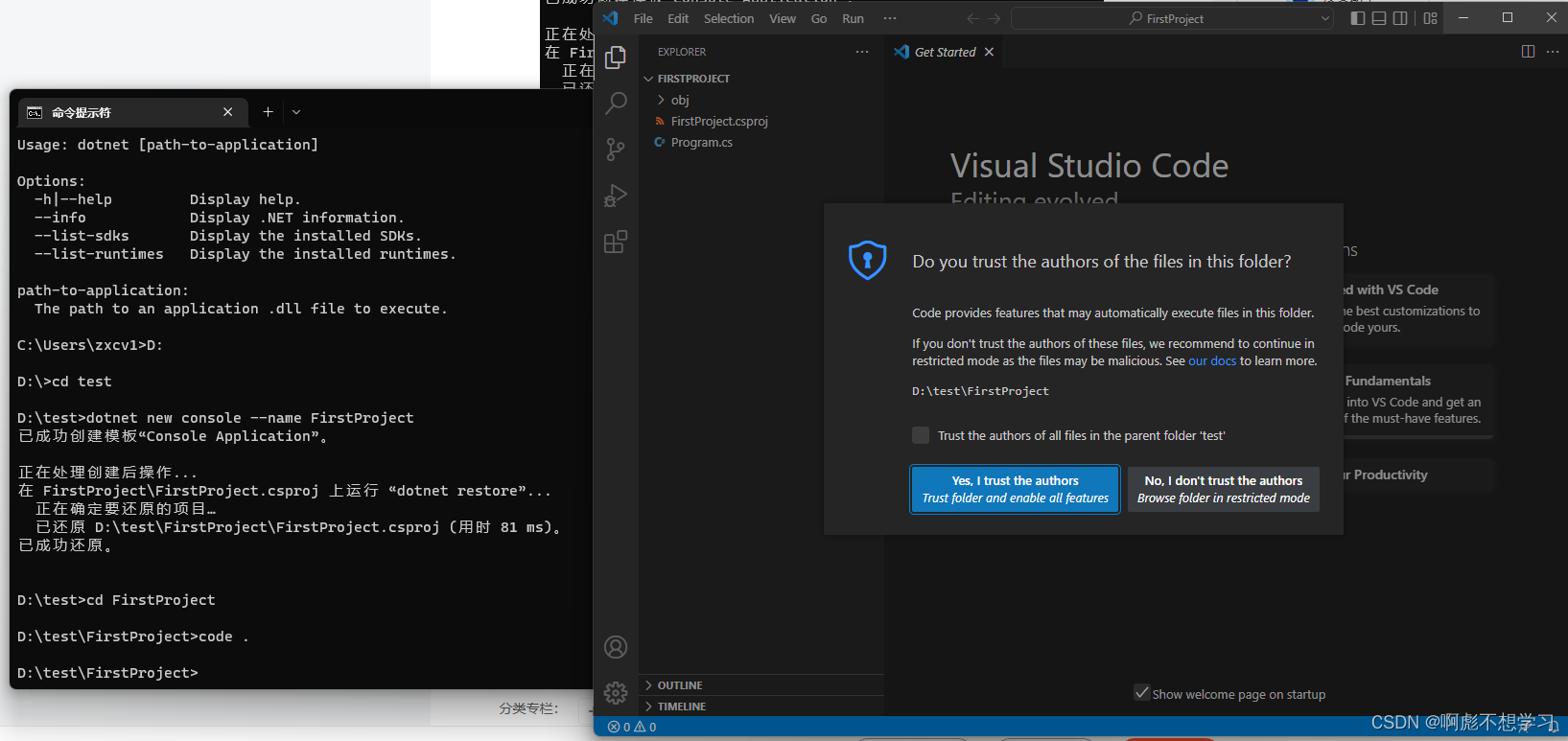Open the Go menu
The image size is (1568, 741).
coord(819,18)
